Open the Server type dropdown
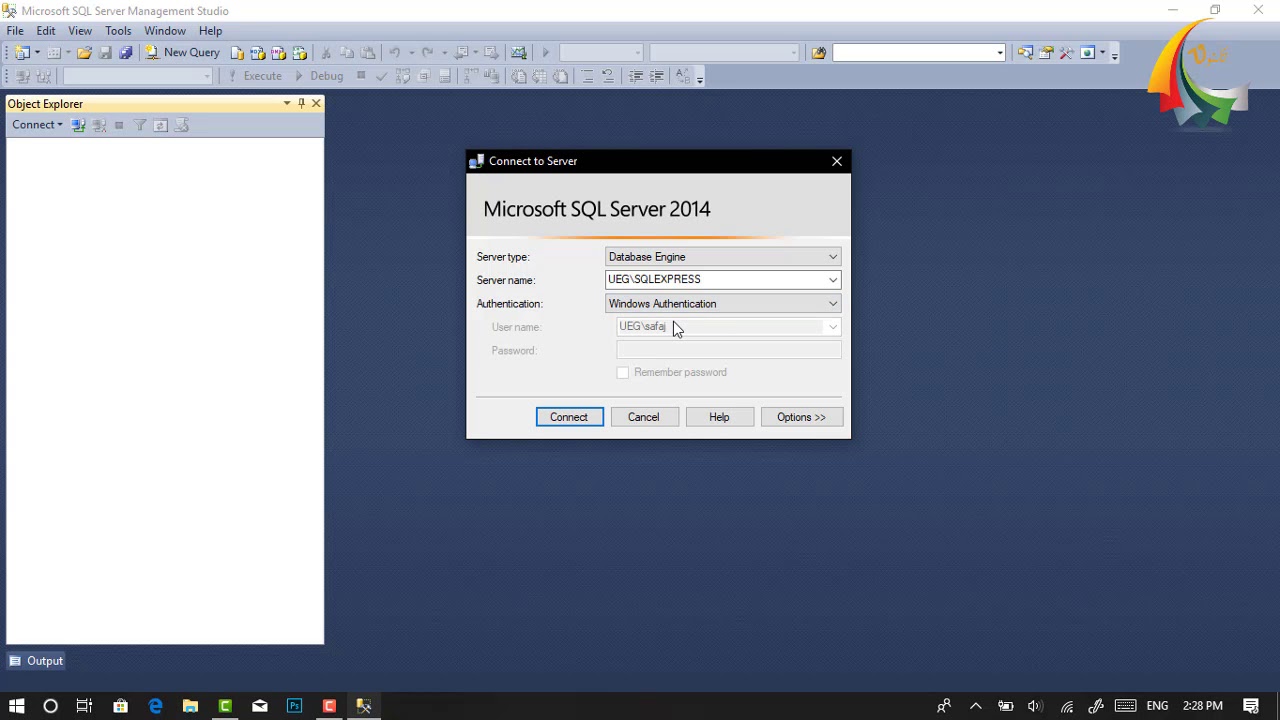The height and width of the screenshot is (720, 1280). coord(723,257)
